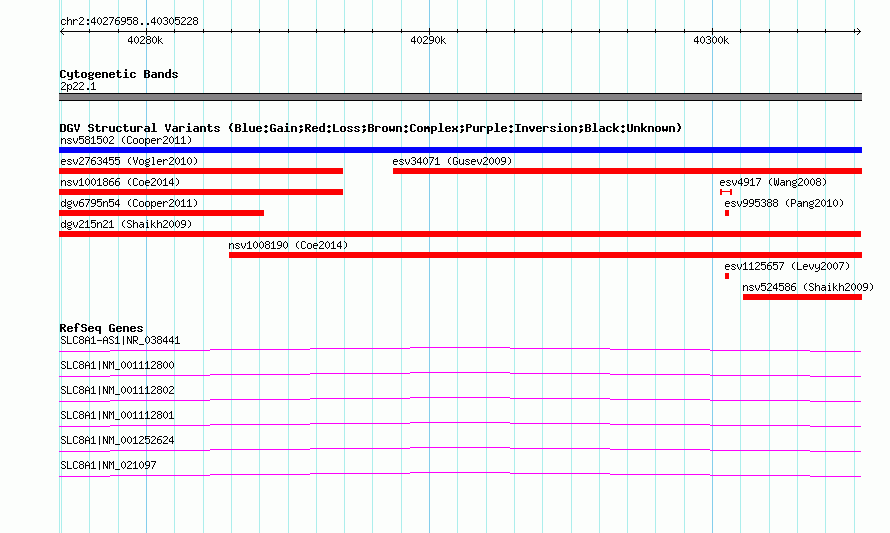Select SLC8A1|NM_021097 gene label

point(108,465)
